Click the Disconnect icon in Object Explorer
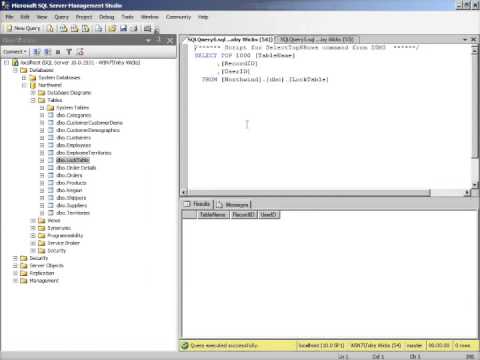 point(48,52)
